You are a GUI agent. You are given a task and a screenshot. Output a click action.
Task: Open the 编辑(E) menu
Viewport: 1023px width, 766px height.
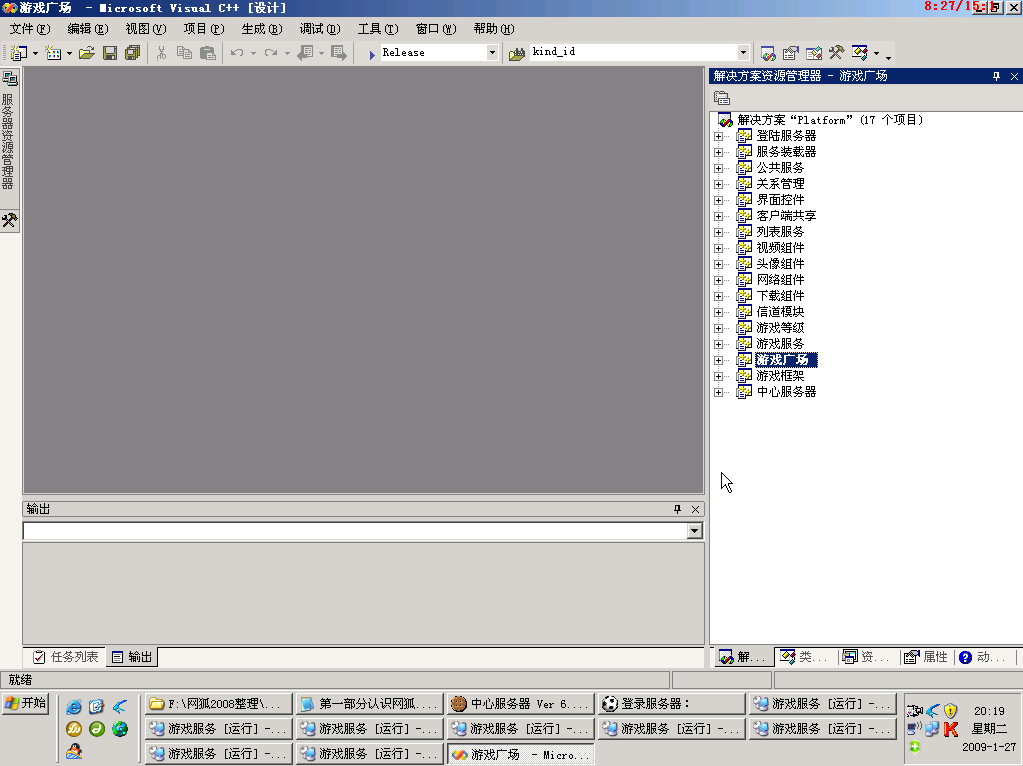88,29
